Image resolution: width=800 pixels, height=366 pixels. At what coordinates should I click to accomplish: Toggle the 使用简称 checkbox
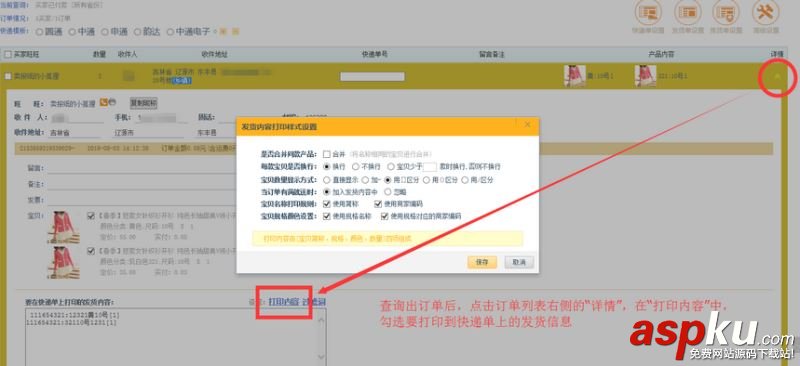click(x=327, y=204)
